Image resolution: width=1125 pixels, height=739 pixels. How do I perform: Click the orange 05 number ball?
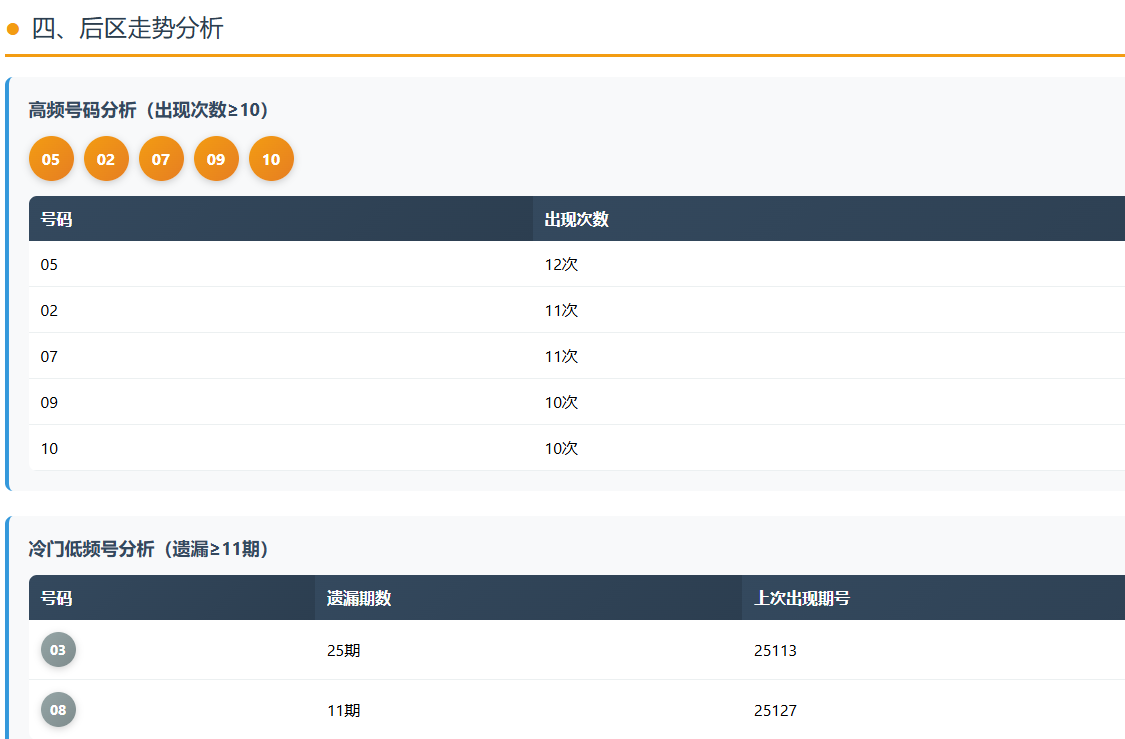[x=51, y=159]
